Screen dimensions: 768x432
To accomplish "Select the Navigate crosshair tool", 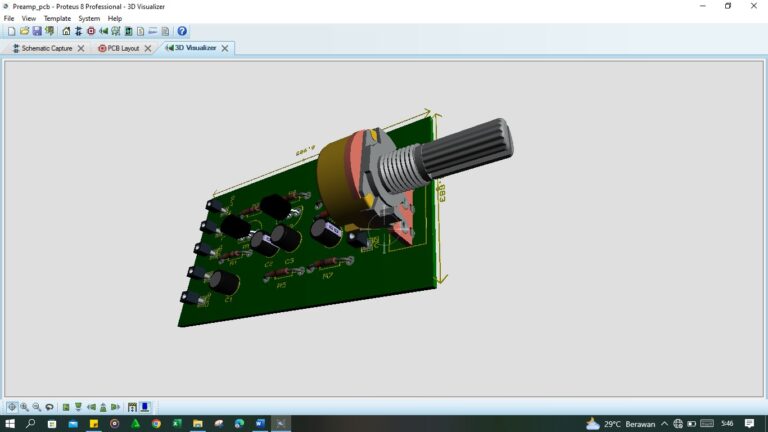I will tap(12, 407).
